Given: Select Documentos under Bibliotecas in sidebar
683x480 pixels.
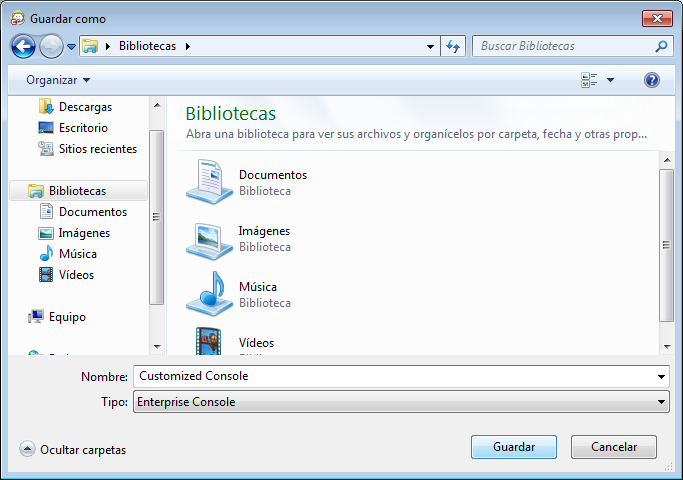Looking at the screenshot, I should [93, 212].
